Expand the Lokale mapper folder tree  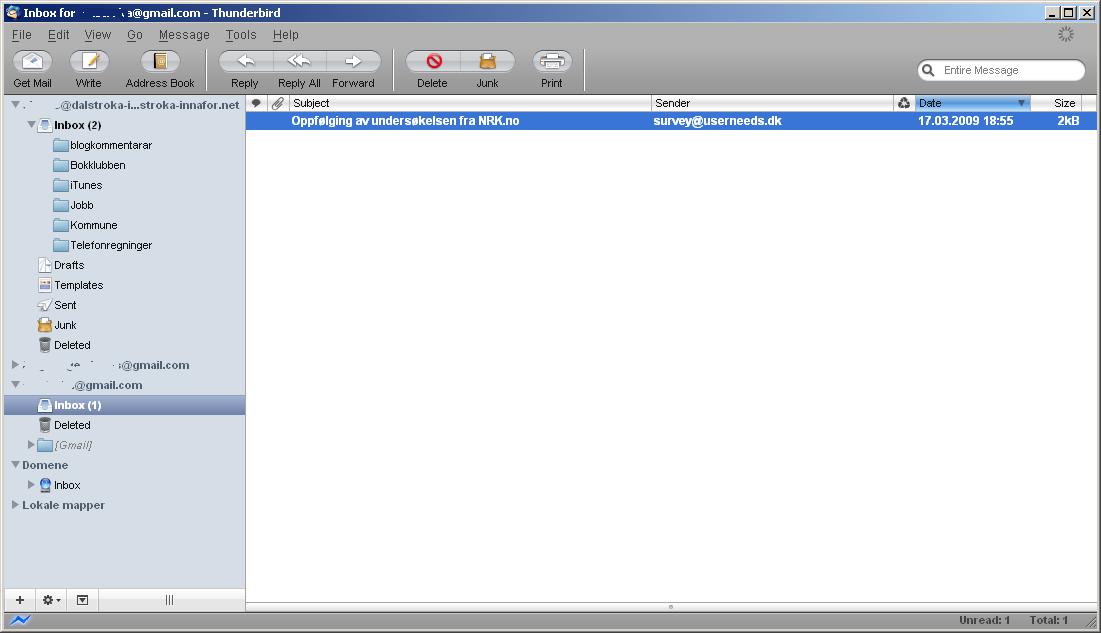[15, 505]
